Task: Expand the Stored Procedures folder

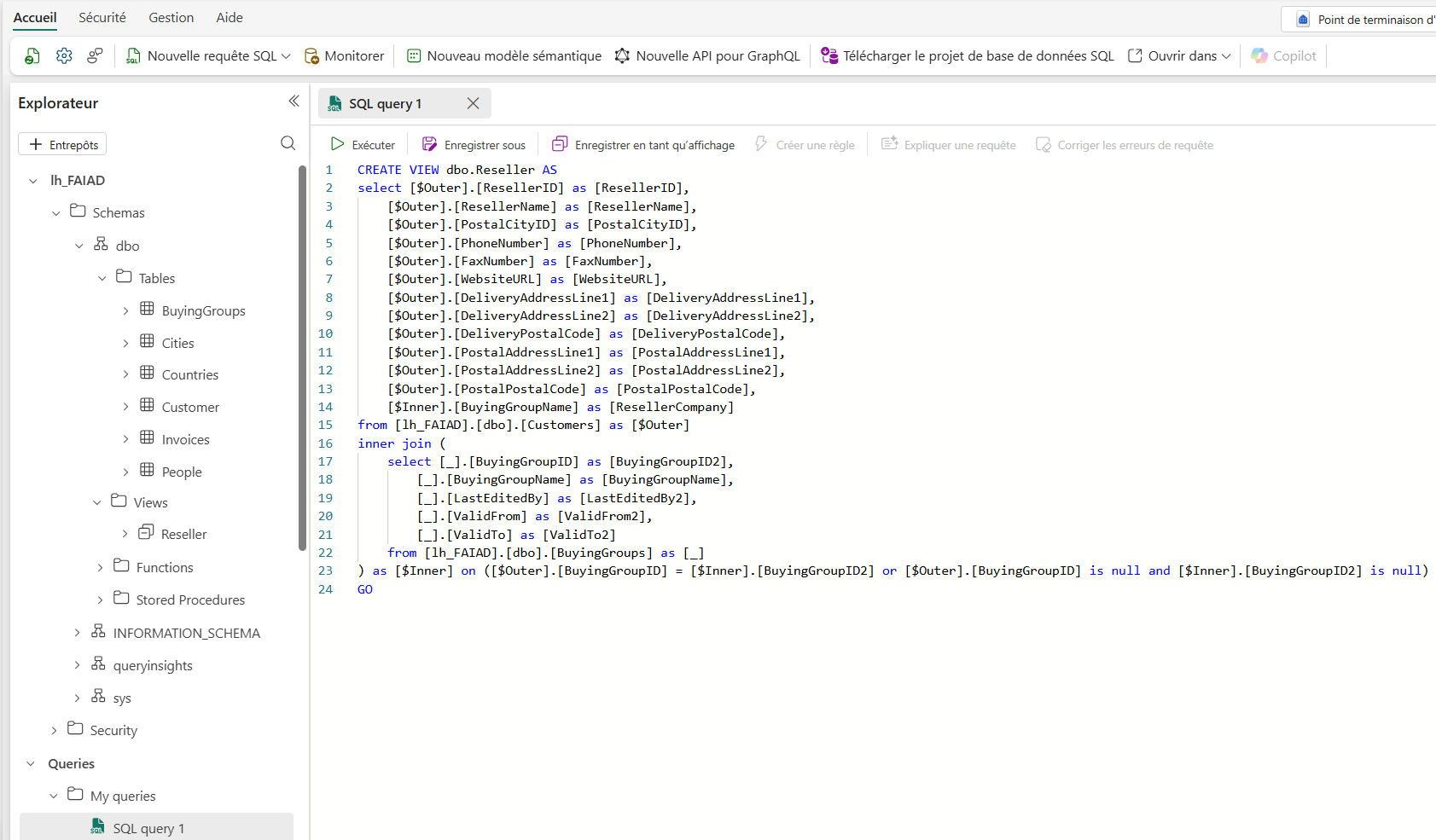Action: tap(100, 600)
